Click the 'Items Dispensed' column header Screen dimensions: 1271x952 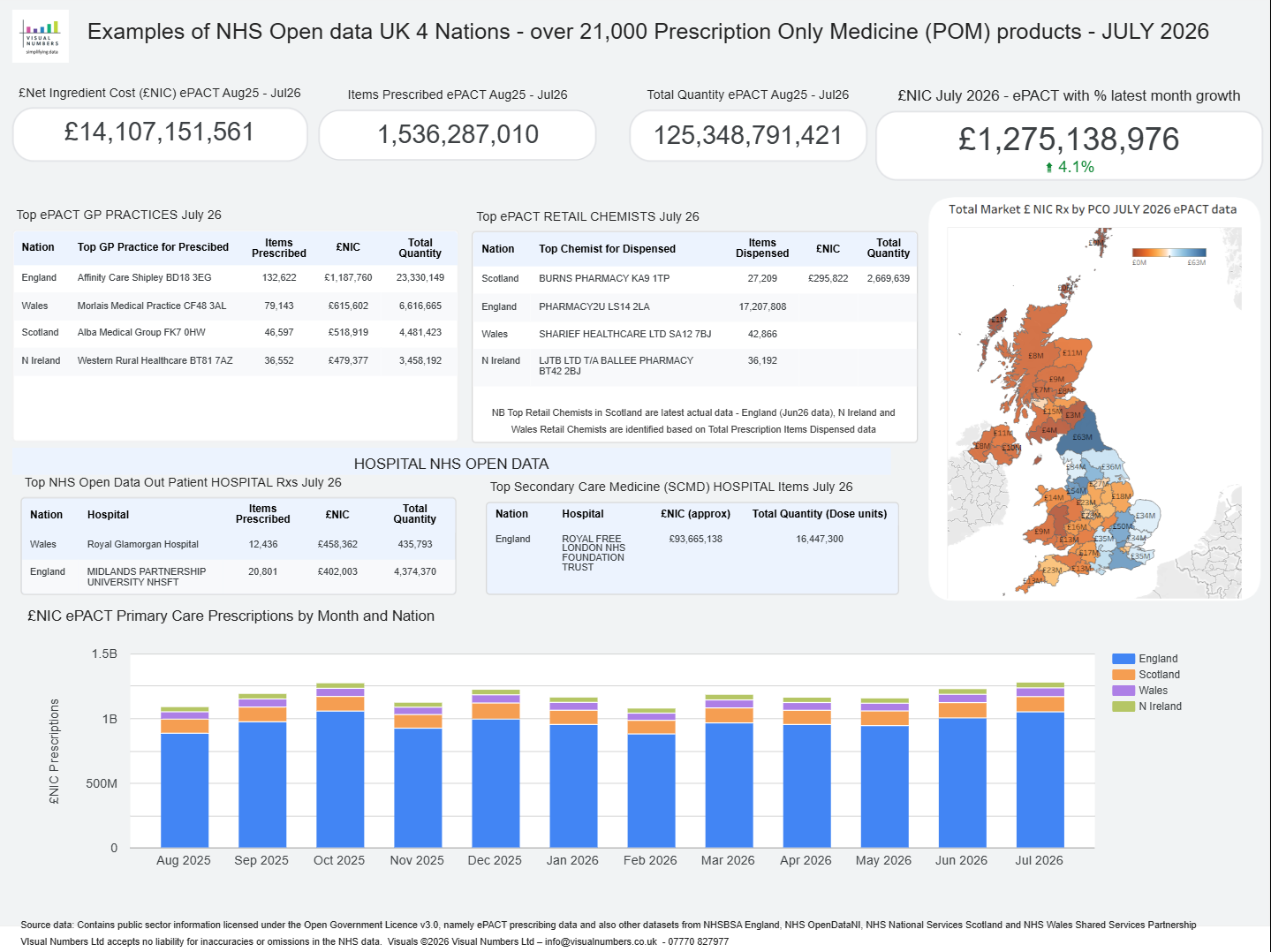pyautogui.click(x=762, y=248)
